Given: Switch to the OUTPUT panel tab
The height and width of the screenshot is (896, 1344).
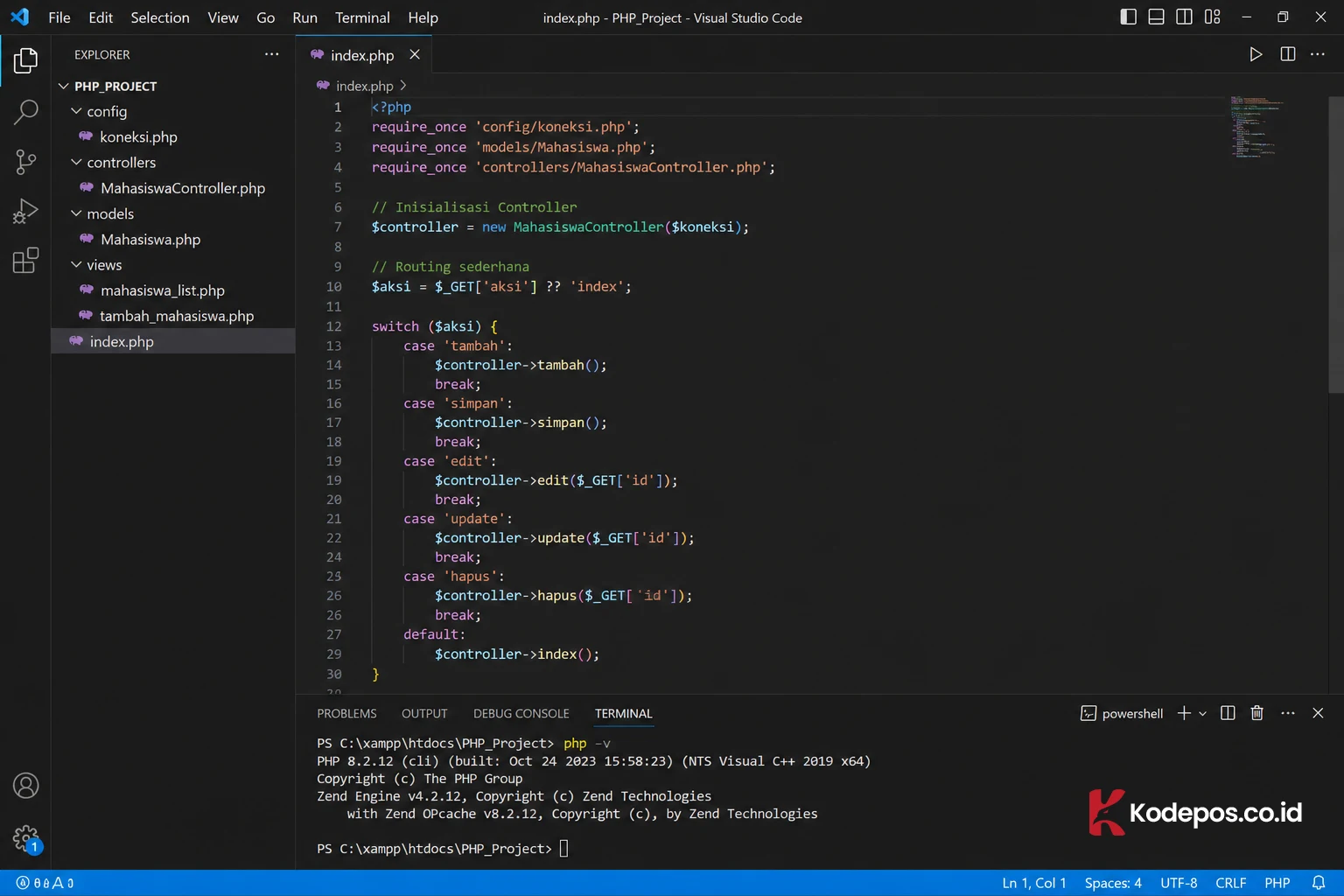Looking at the screenshot, I should click(x=424, y=713).
